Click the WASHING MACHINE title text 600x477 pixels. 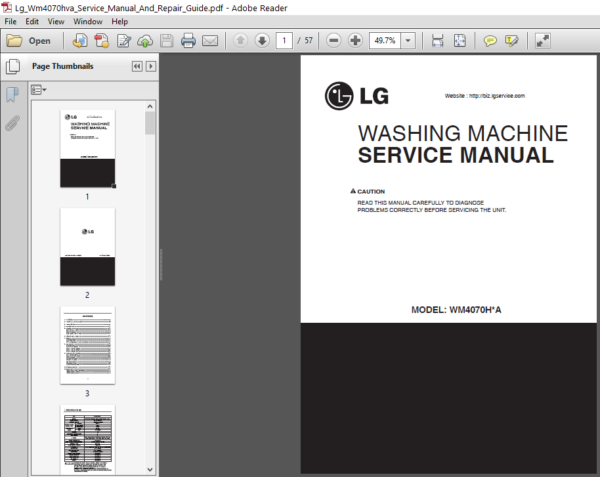click(463, 133)
